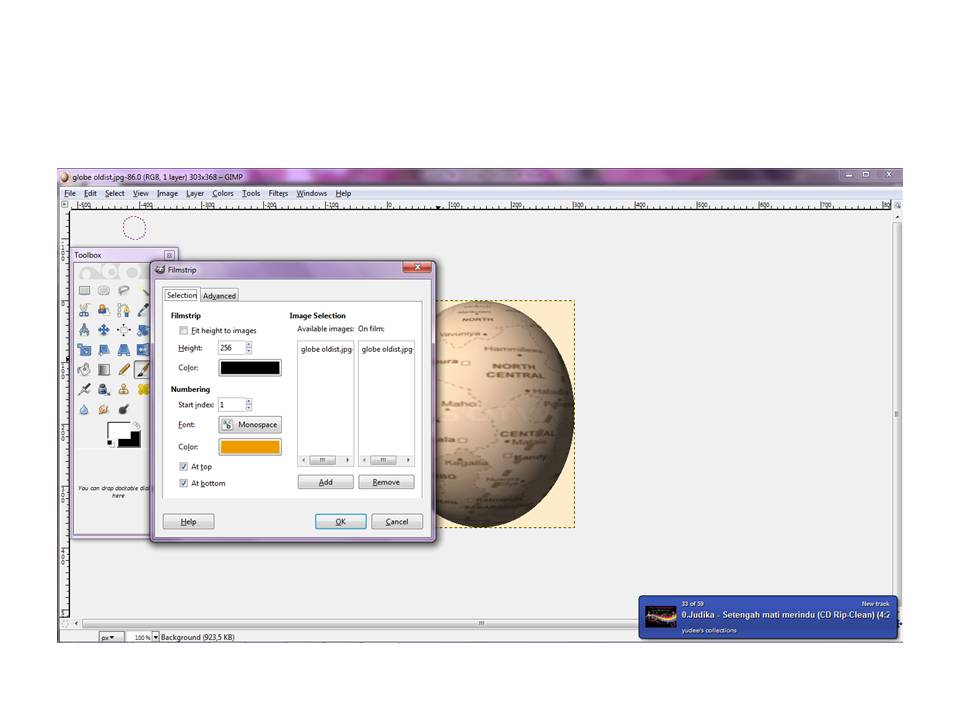Select the Shear tool
The height and width of the screenshot is (720, 960).
pyautogui.click(x=104, y=350)
